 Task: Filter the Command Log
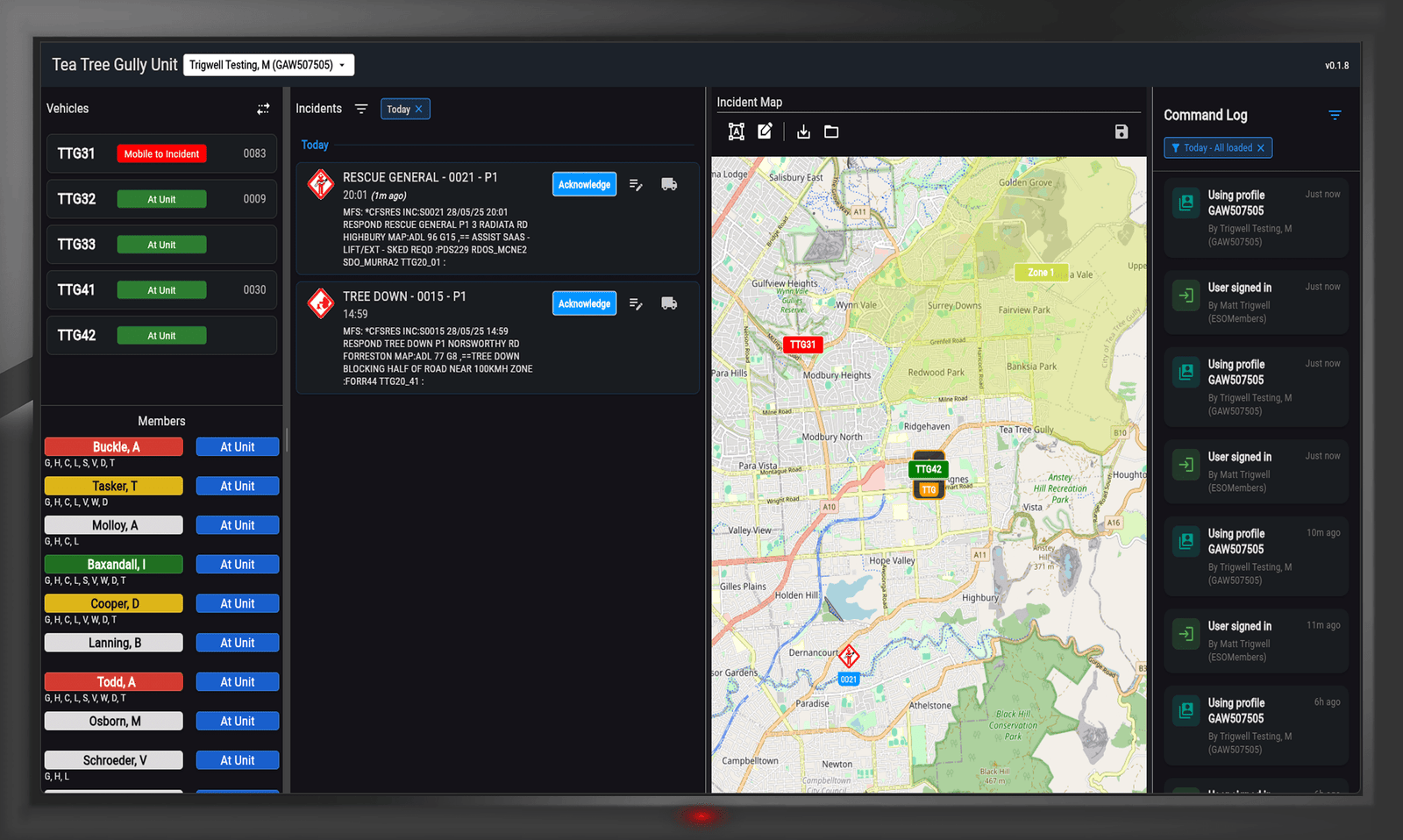coord(1335,115)
